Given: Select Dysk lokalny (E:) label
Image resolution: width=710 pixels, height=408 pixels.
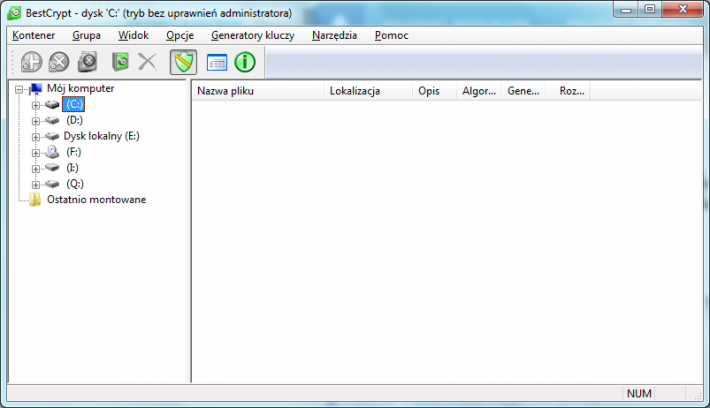Looking at the screenshot, I should click(101, 136).
